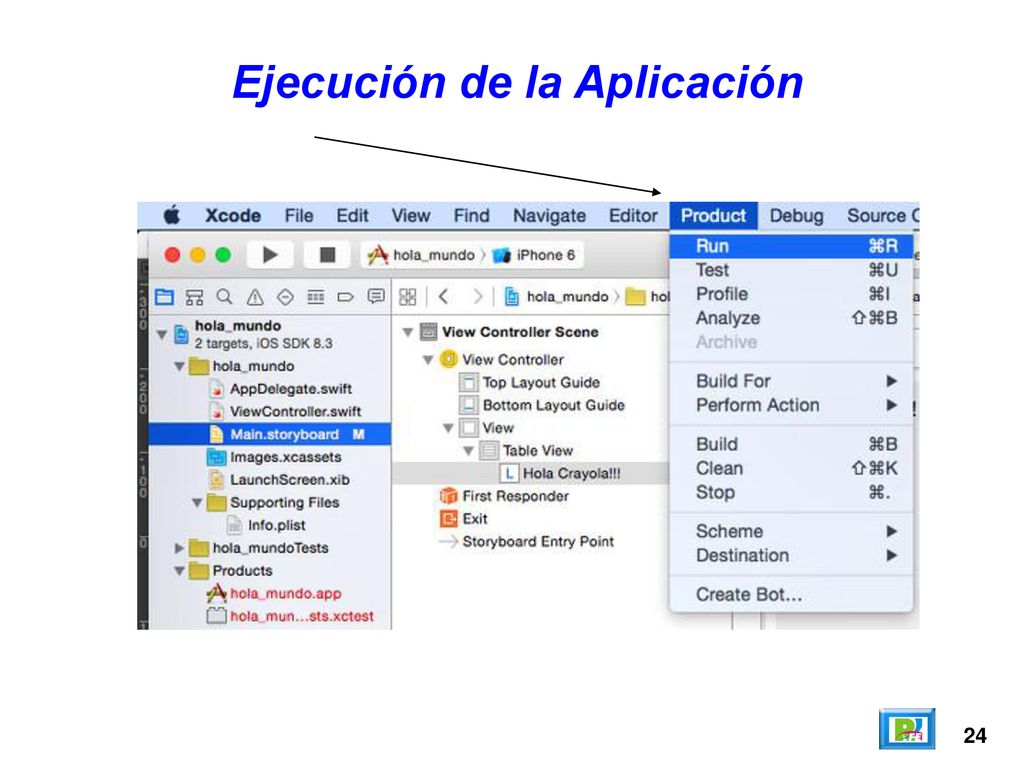Show the Symbol navigator icon

click(x=194, y=297)
